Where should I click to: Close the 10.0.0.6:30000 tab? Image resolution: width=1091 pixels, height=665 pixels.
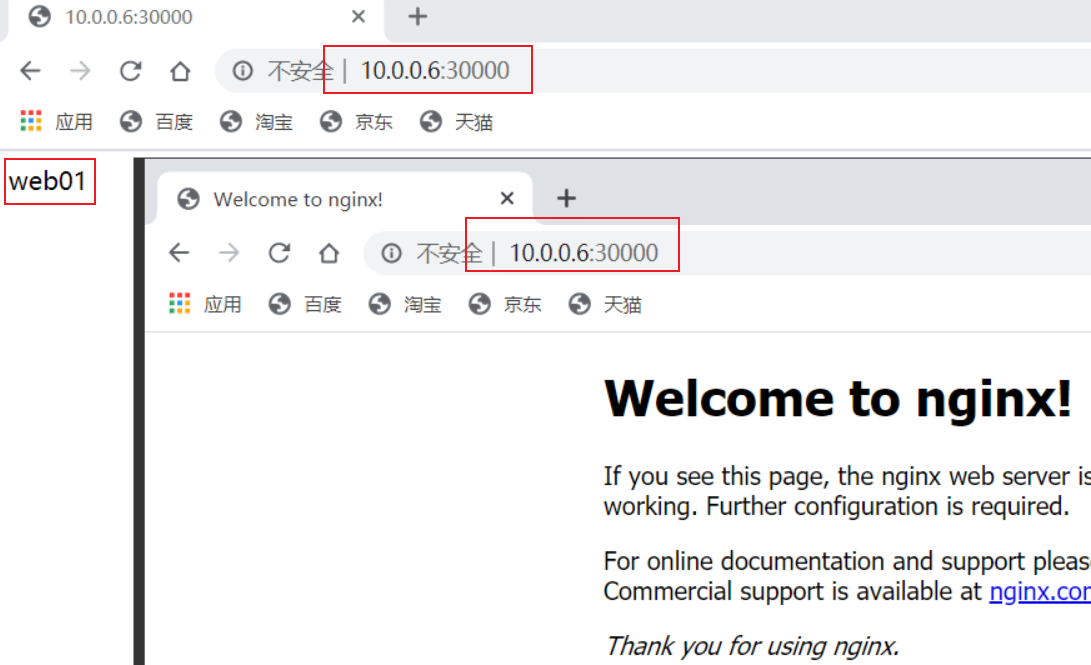tap(358, 17)
